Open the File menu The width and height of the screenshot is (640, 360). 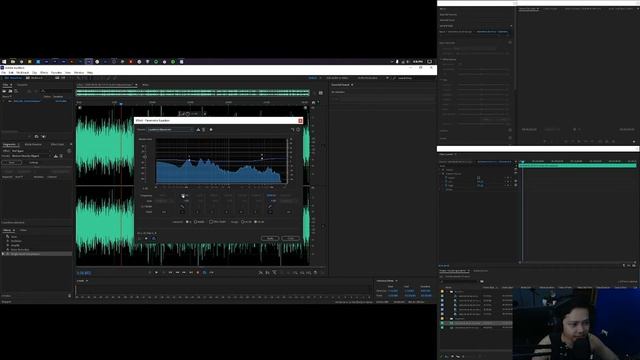[3, 72]
